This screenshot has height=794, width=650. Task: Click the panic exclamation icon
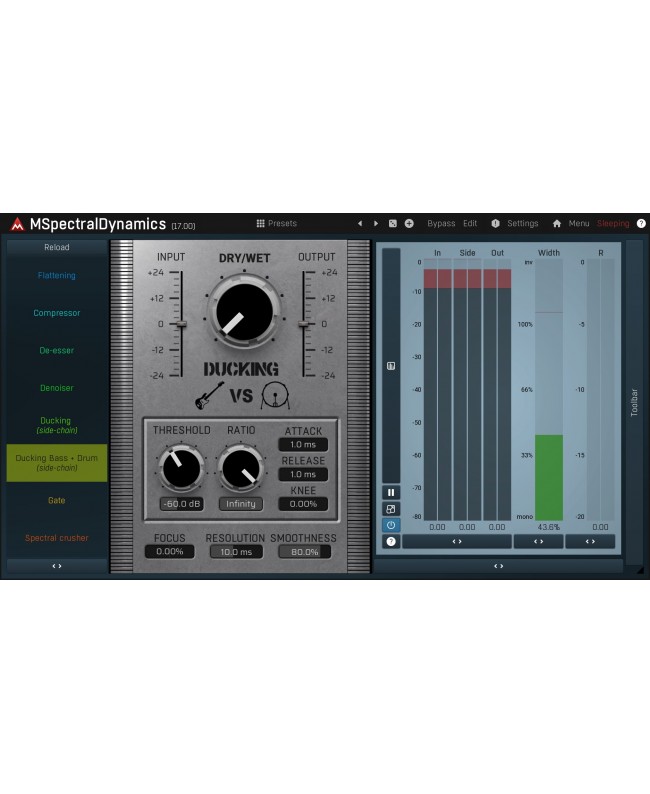[x=495, y=223]
